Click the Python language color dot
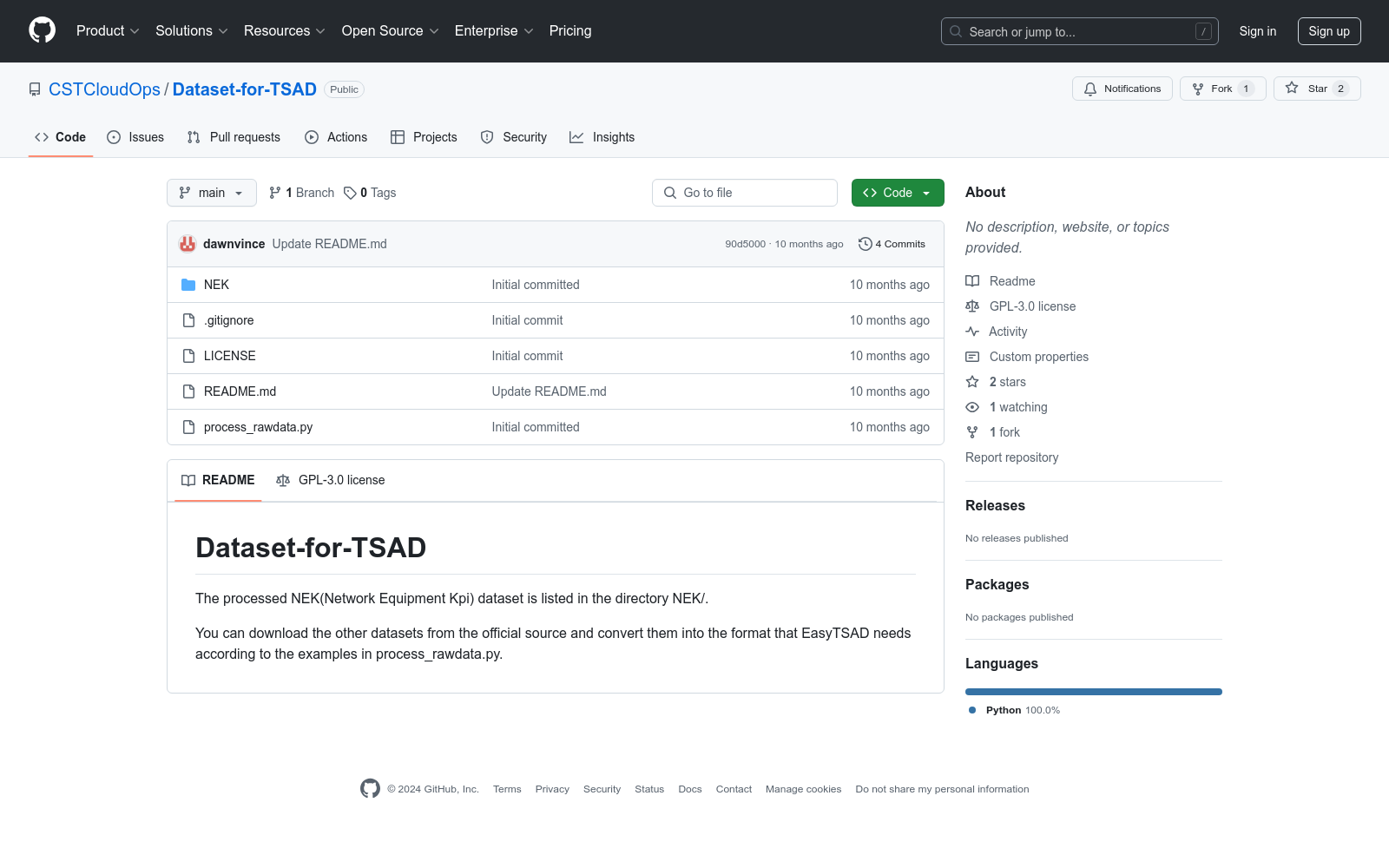This screenshot has height=868, width=1389. tap(972, 710)
